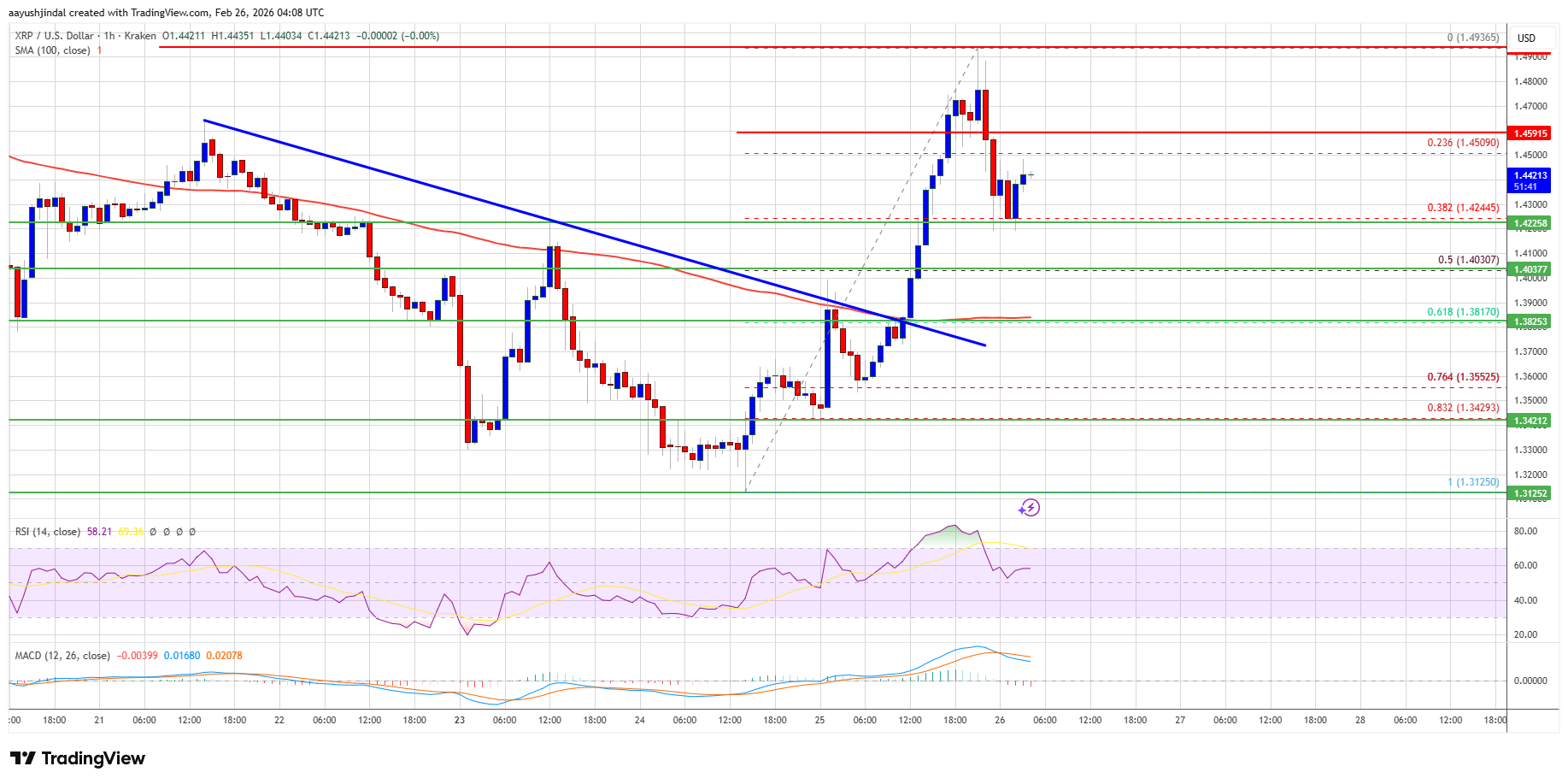Screen dimensions: 1568x784
Task: Click the red SMA value next to its label
Action: (x=100, y=50)
